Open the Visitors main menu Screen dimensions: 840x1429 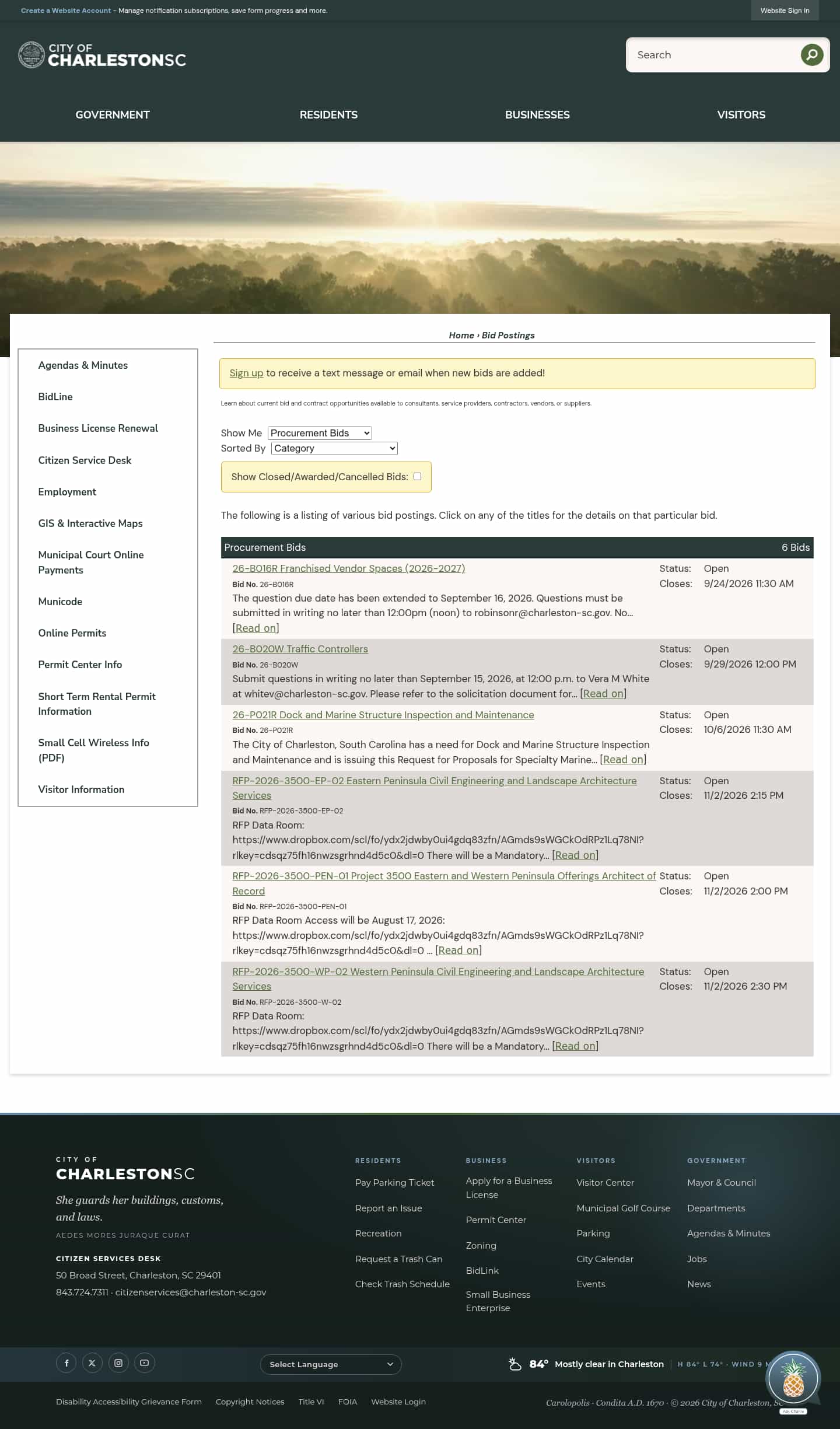[741, 115]
